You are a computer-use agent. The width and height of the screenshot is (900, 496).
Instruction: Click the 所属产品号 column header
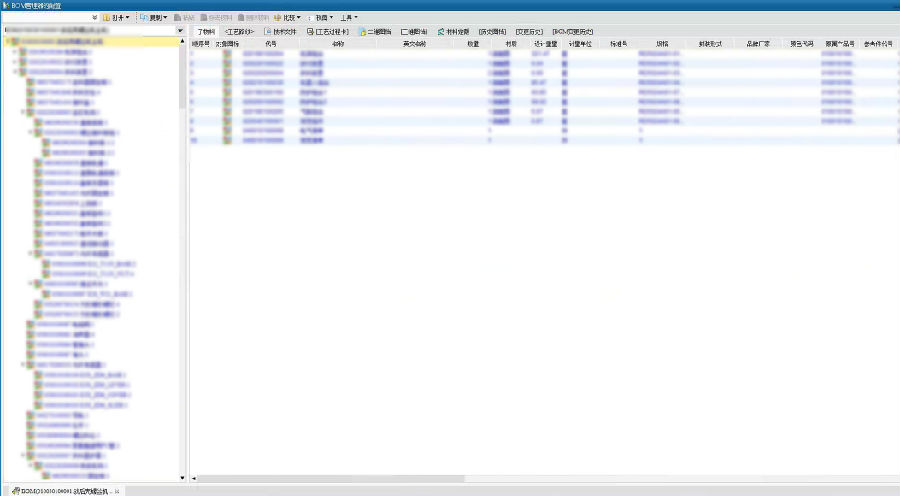(x=840, y=44)
